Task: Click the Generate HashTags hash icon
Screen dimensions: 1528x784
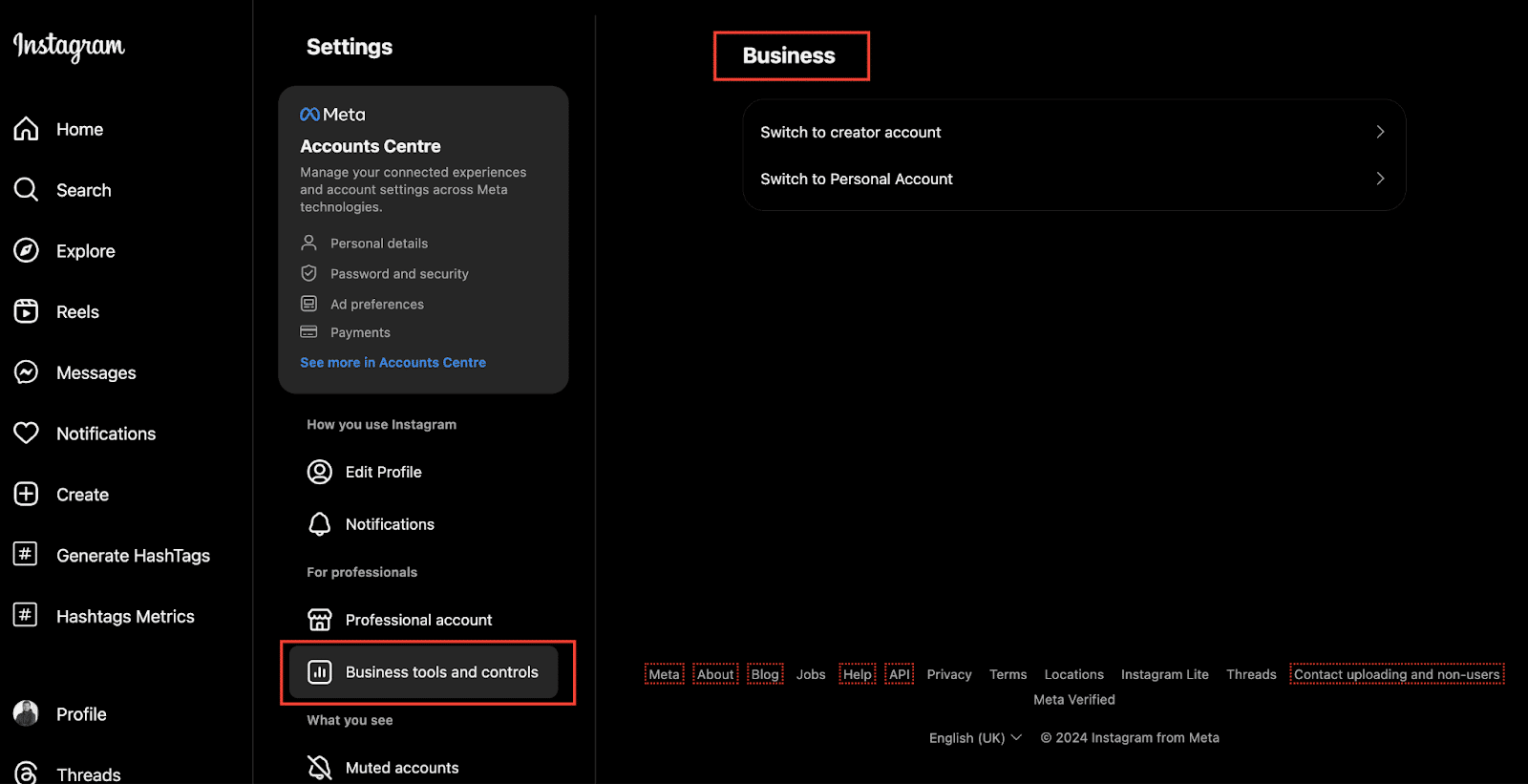Action: click(26, 554)
